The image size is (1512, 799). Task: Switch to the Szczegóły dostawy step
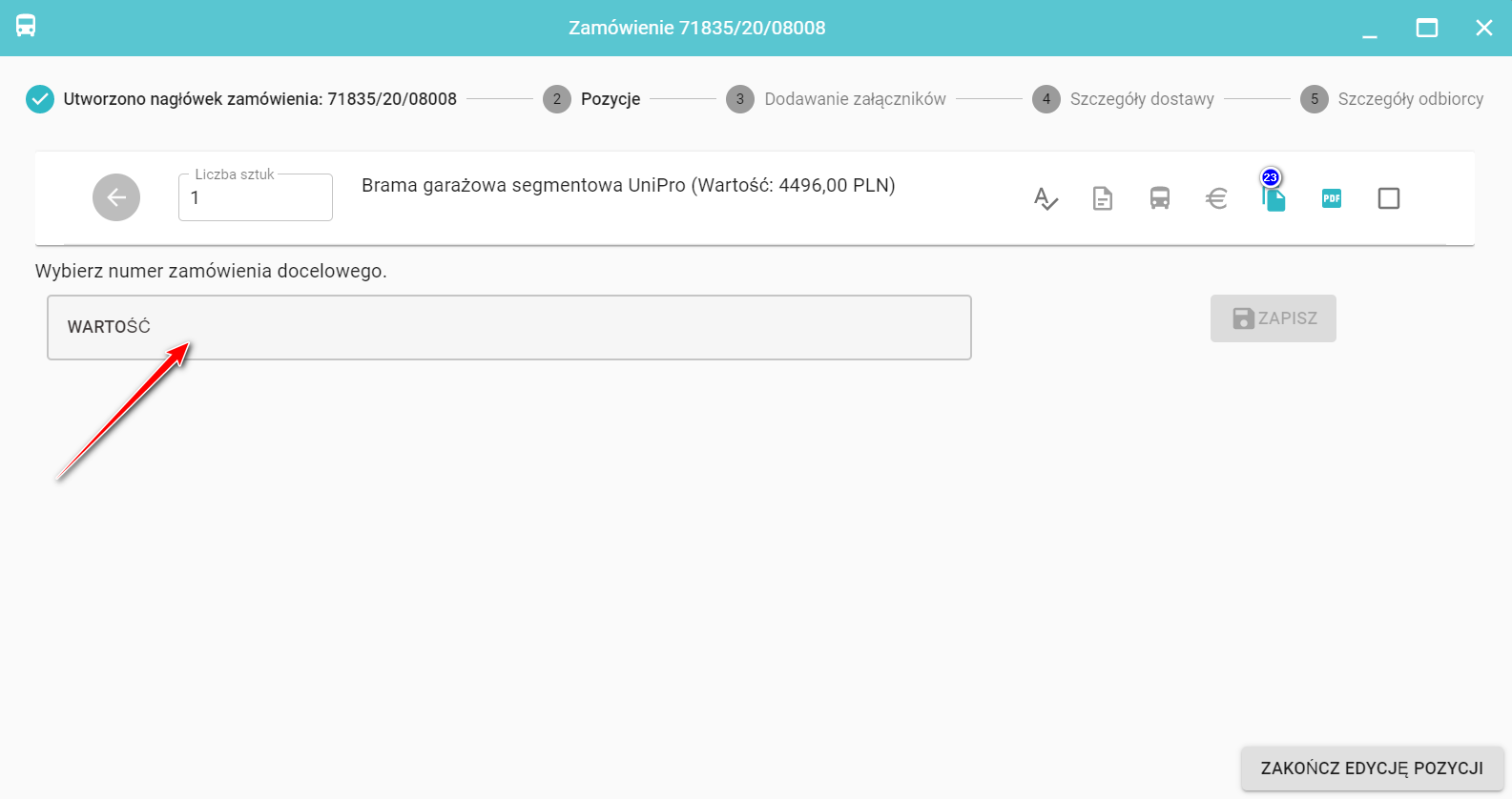(x=1123, y=99)
